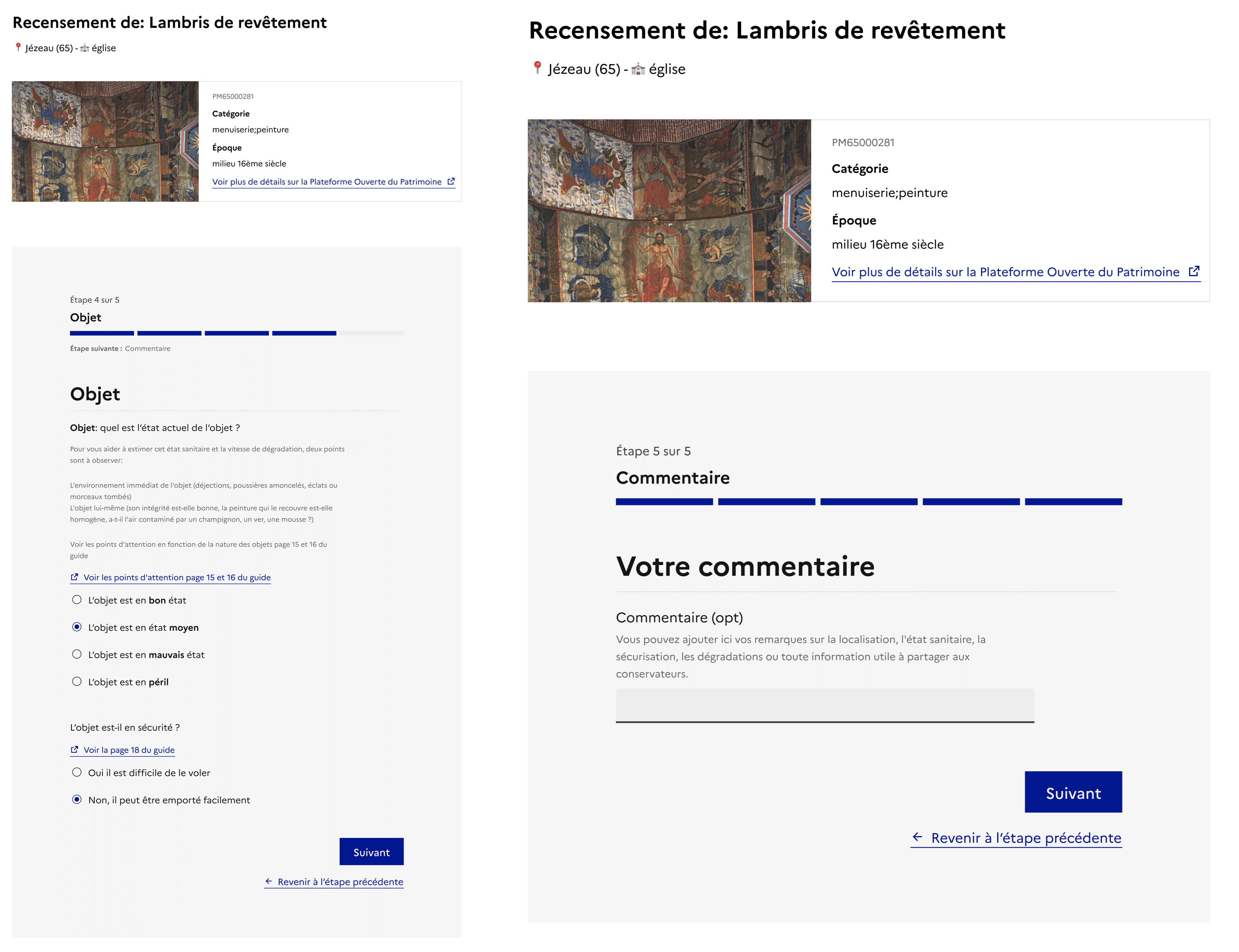Click 'Étape suivante : Commentaire' text
Viewport: 1239px width, 952px height.
point(120,348)
